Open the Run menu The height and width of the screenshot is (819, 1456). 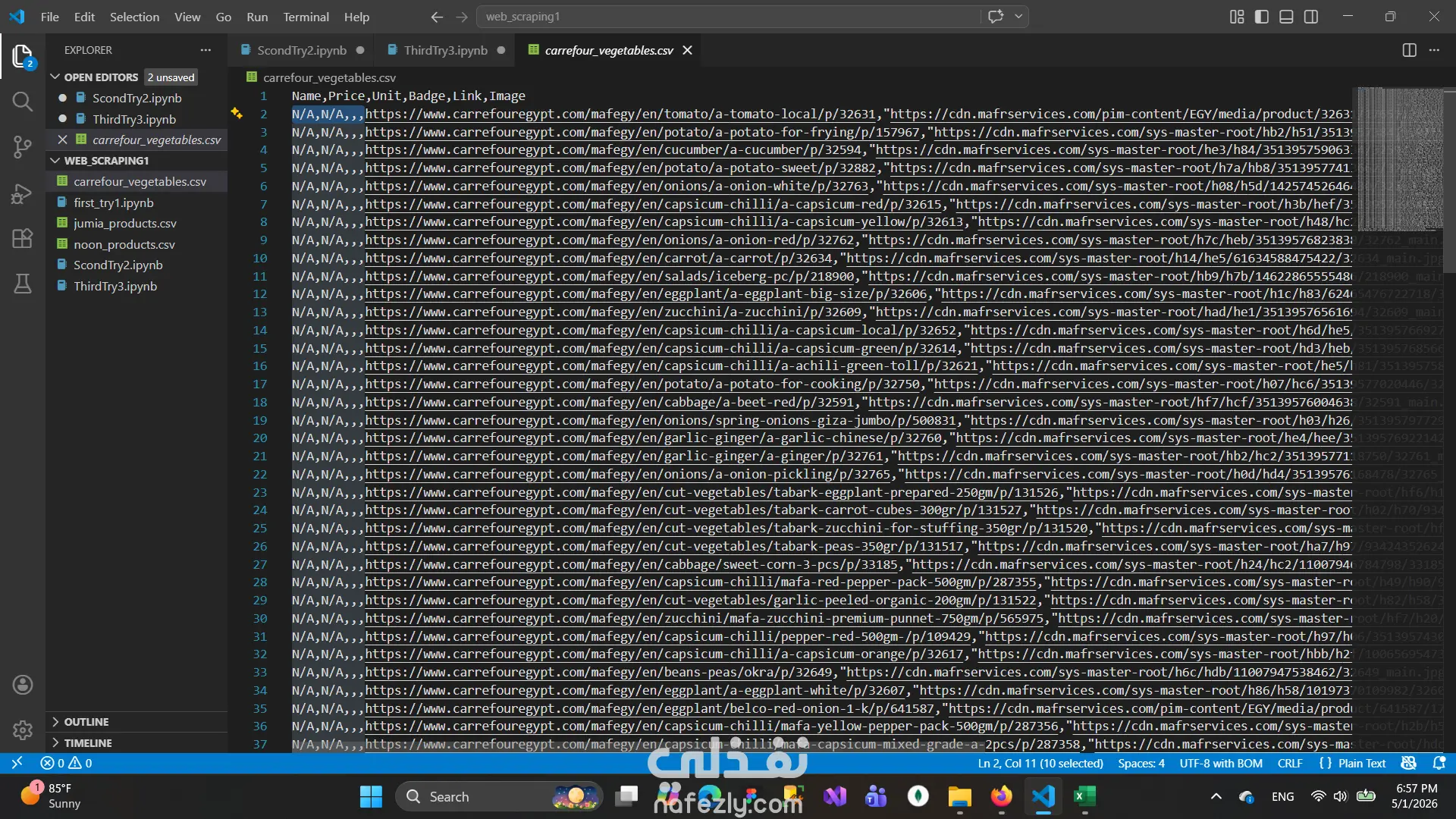257,17
